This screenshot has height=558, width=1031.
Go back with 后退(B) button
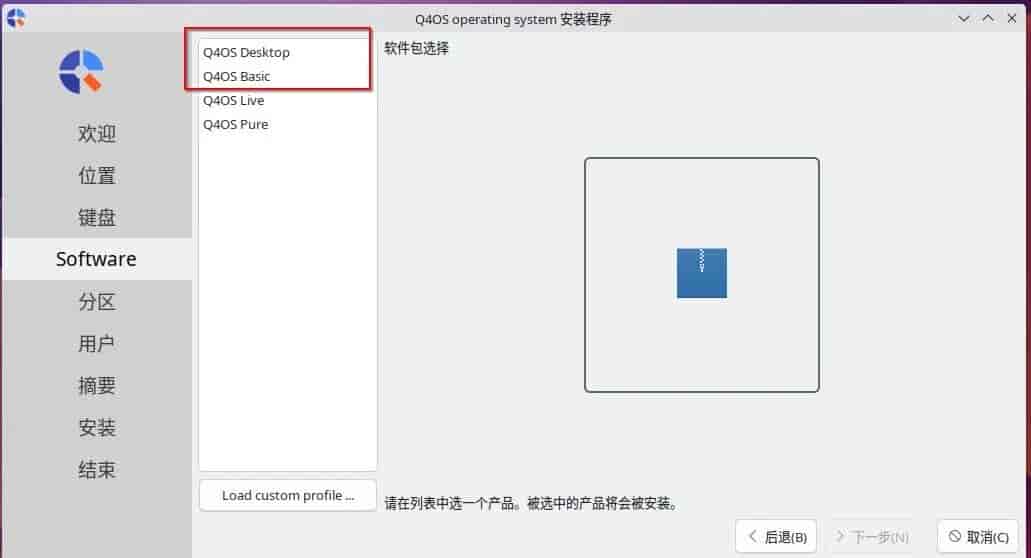[x=776, y=537]
